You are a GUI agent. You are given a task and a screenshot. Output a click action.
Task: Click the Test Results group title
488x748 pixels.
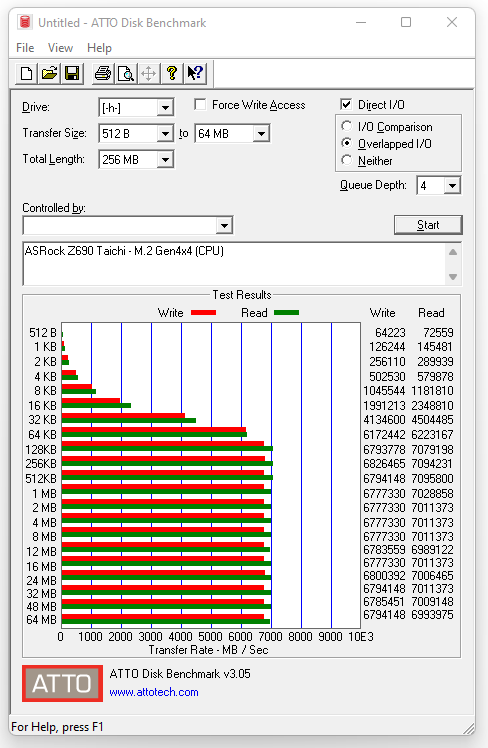click(242, 295)
